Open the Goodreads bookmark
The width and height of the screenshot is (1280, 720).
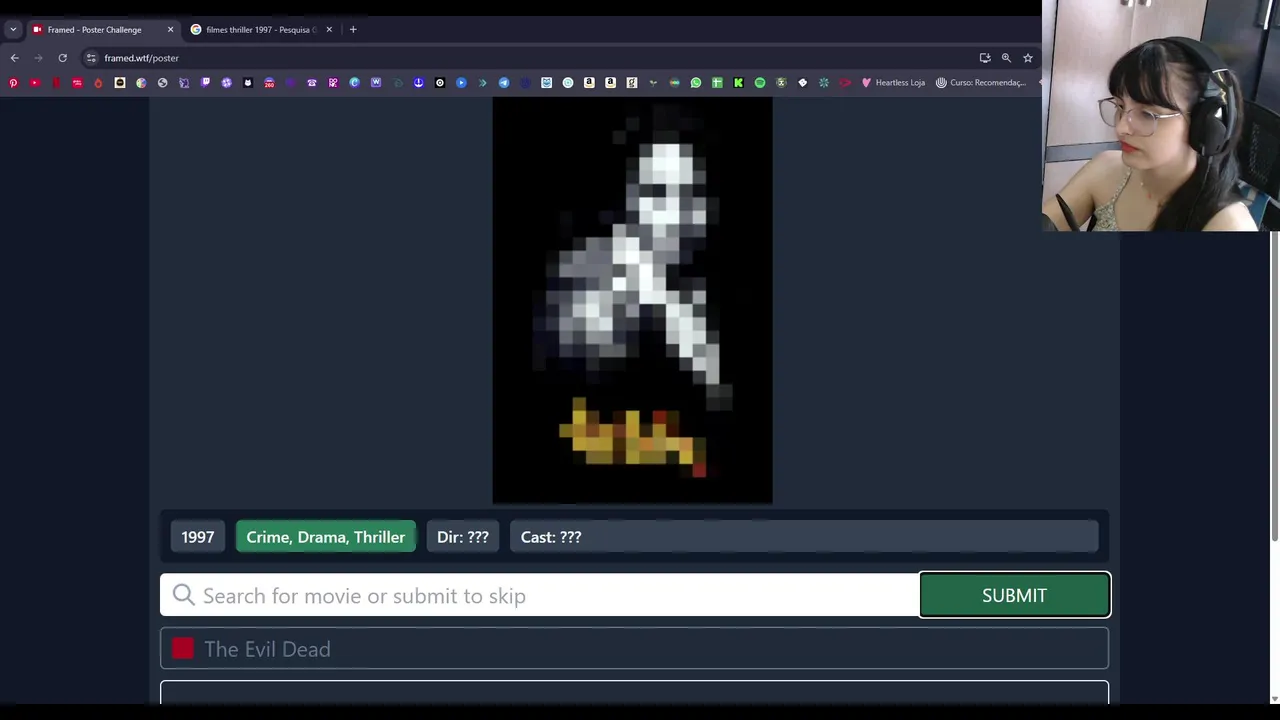(632, 83)
